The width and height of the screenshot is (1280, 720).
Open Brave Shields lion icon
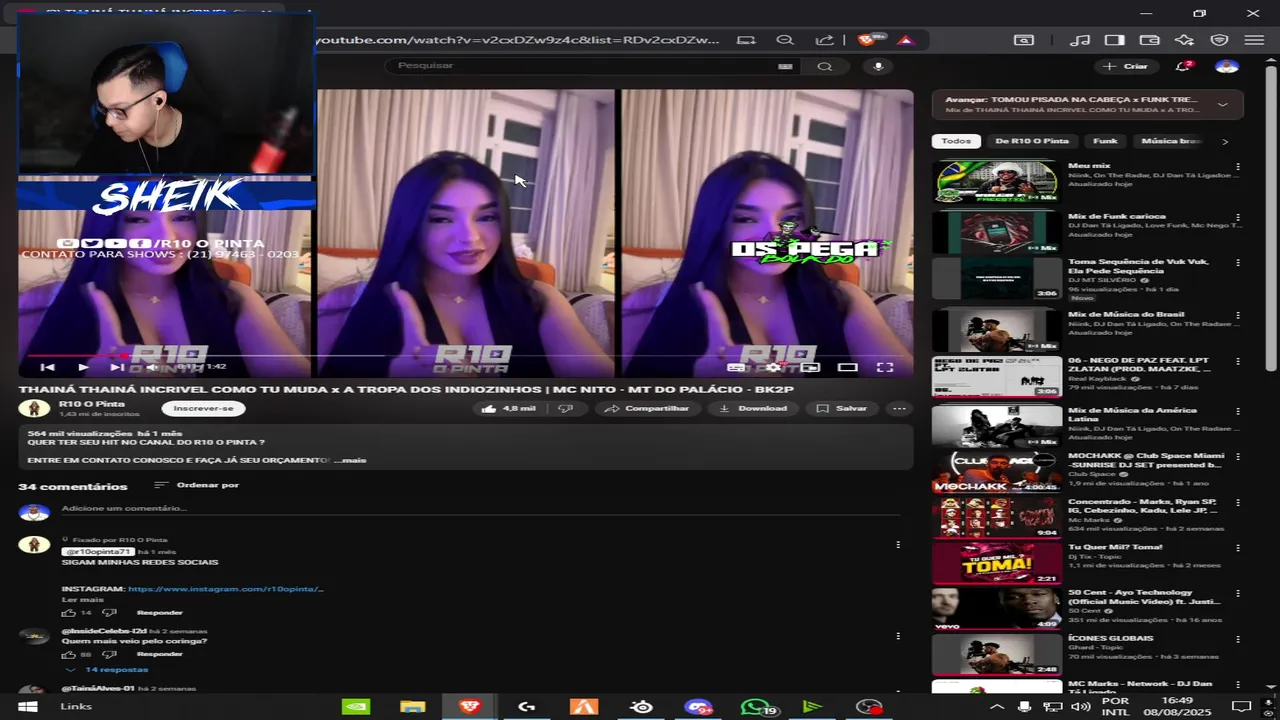[x=866, y=40]
